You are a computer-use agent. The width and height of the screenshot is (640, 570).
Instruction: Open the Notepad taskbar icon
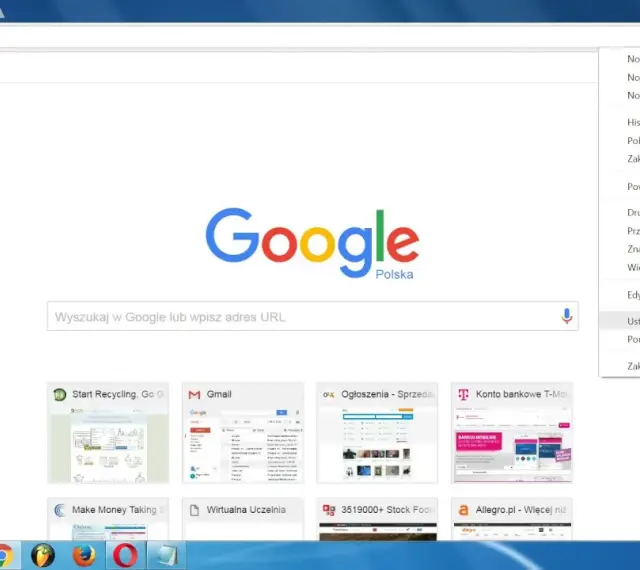tap(166, 556)
